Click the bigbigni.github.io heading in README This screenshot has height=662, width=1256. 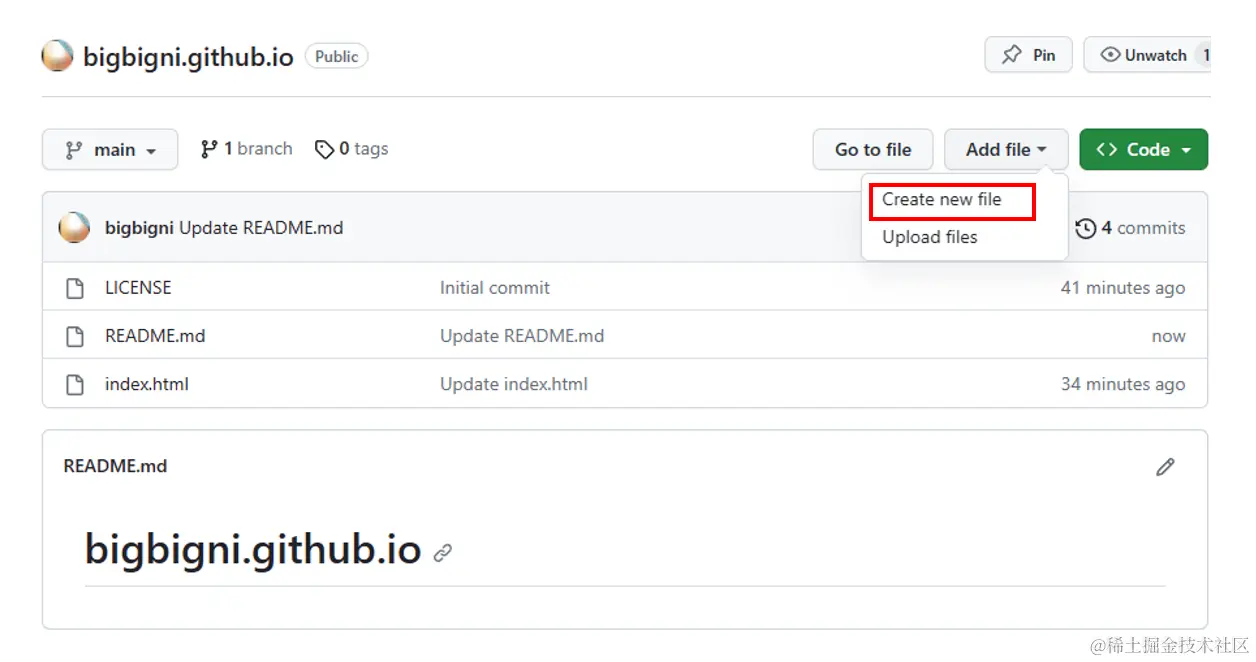pos(253,549)
